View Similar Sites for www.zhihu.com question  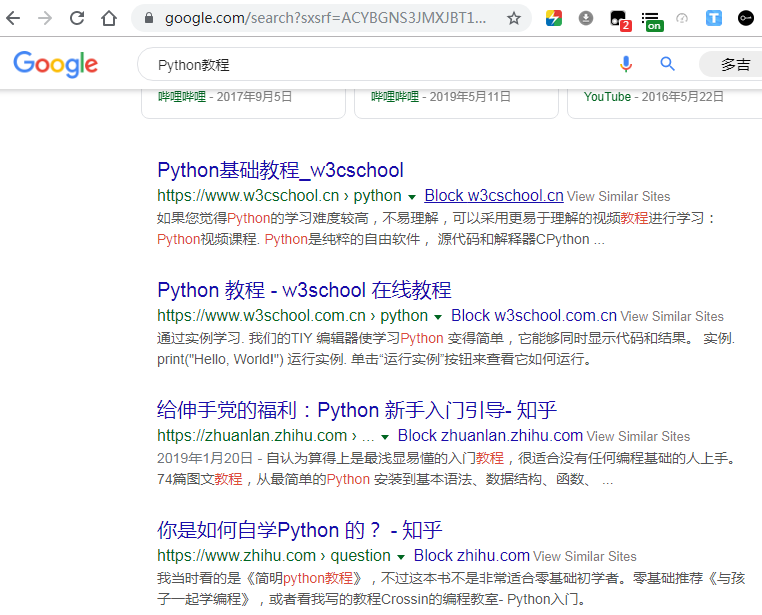tap(585, 557)
